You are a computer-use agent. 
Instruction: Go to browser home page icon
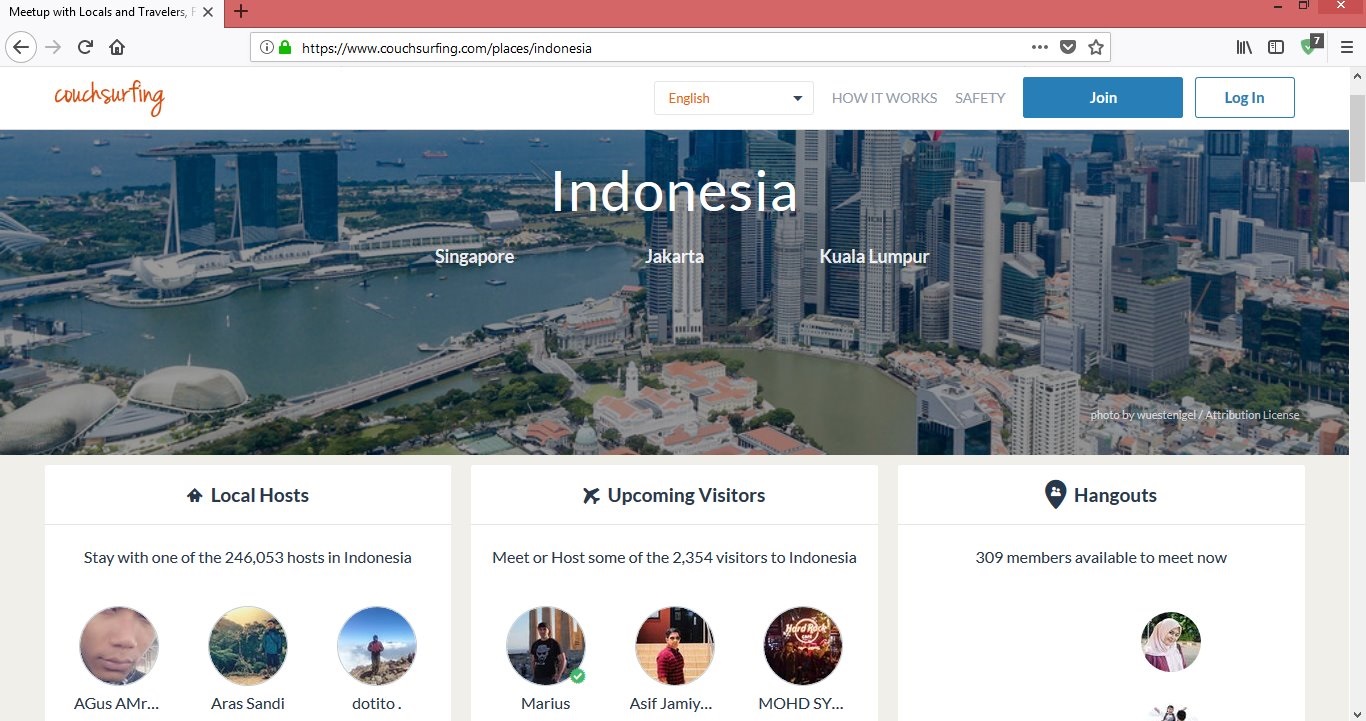tap(117, 47)
